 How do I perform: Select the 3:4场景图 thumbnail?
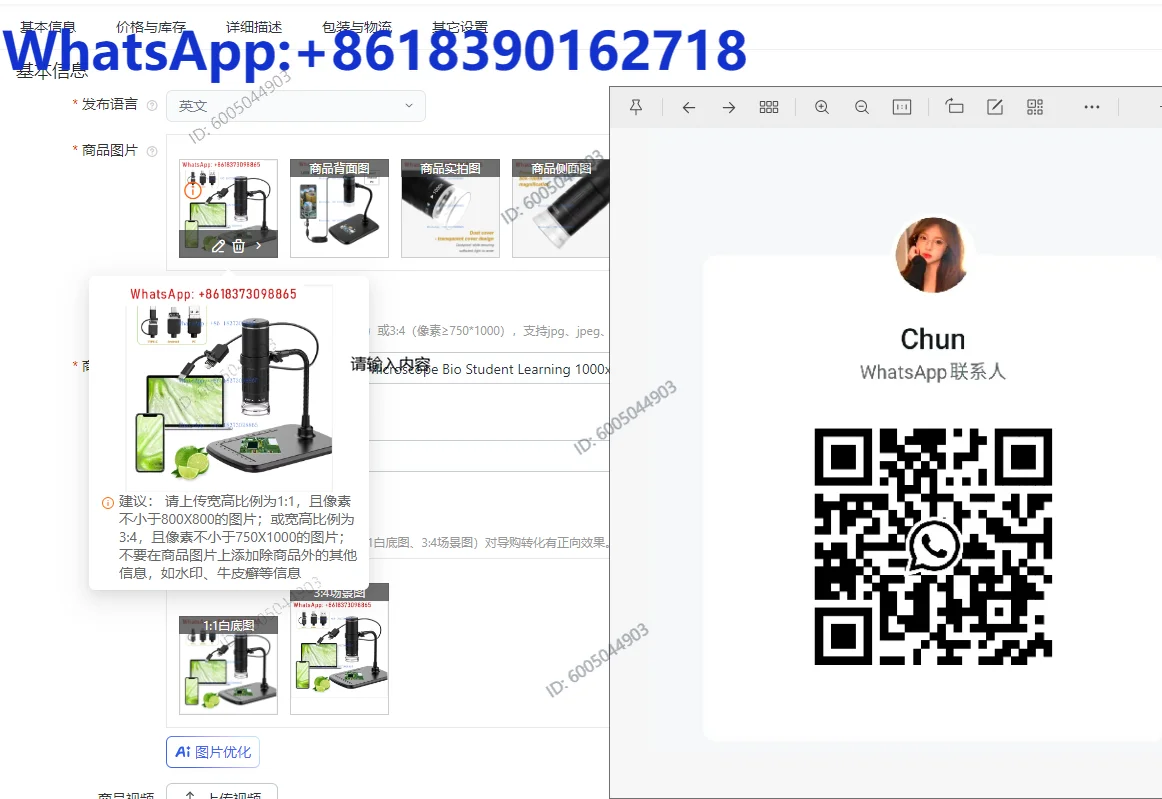pyautogui.click(x=339, y=649)
